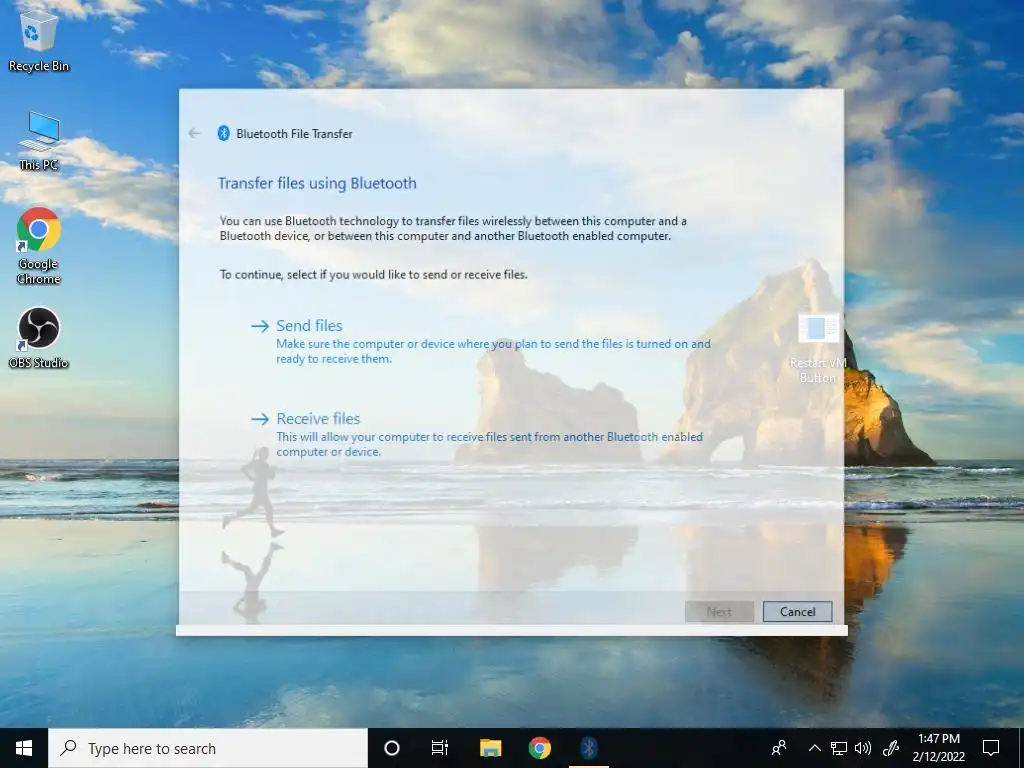Click the 'Transfer files using Bluetooth' heading
1024x768 pixels.
coord(317,184)
